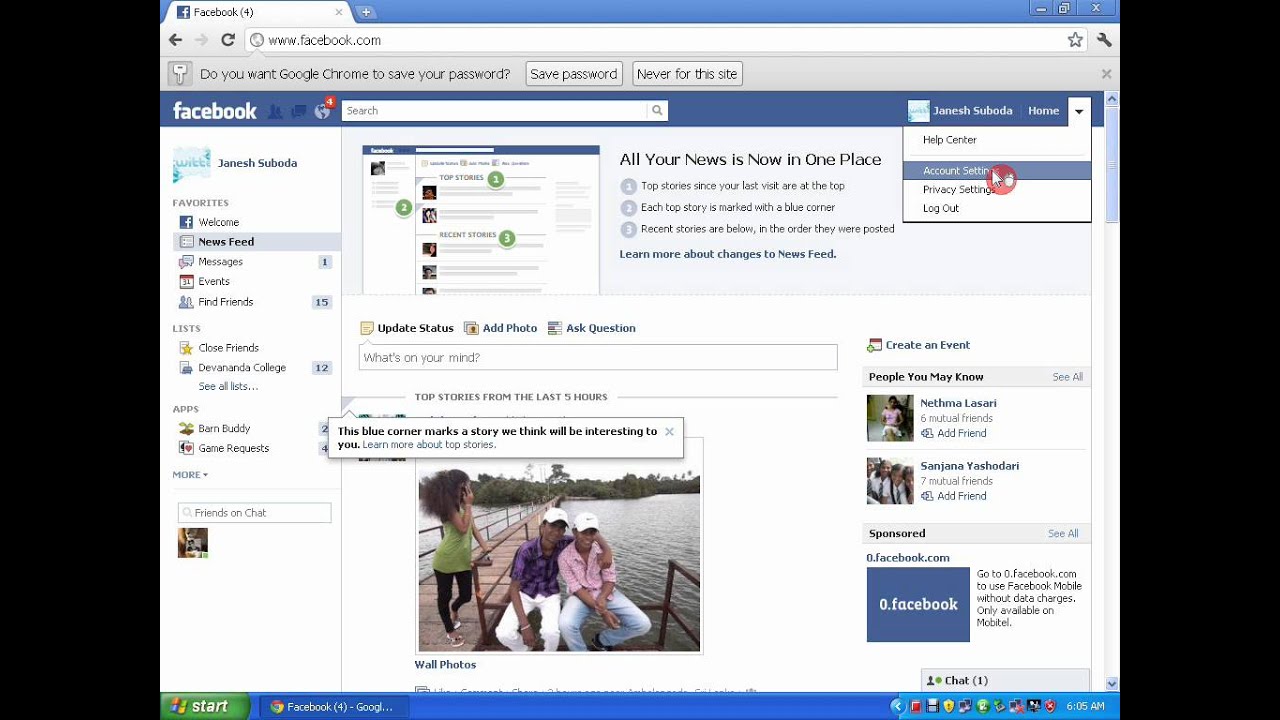Open the Devananda College list icon
This screenshot has width=1280, height=720.
pos(186,368)
